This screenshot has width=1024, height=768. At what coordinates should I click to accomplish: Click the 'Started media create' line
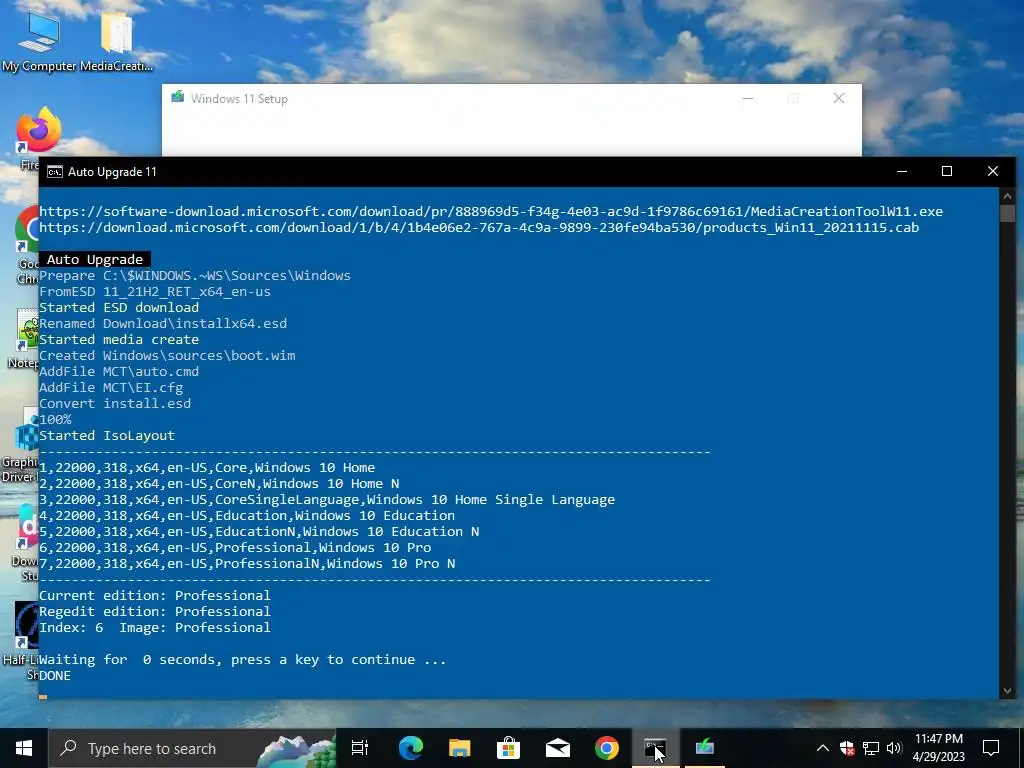tap(119, 340)
